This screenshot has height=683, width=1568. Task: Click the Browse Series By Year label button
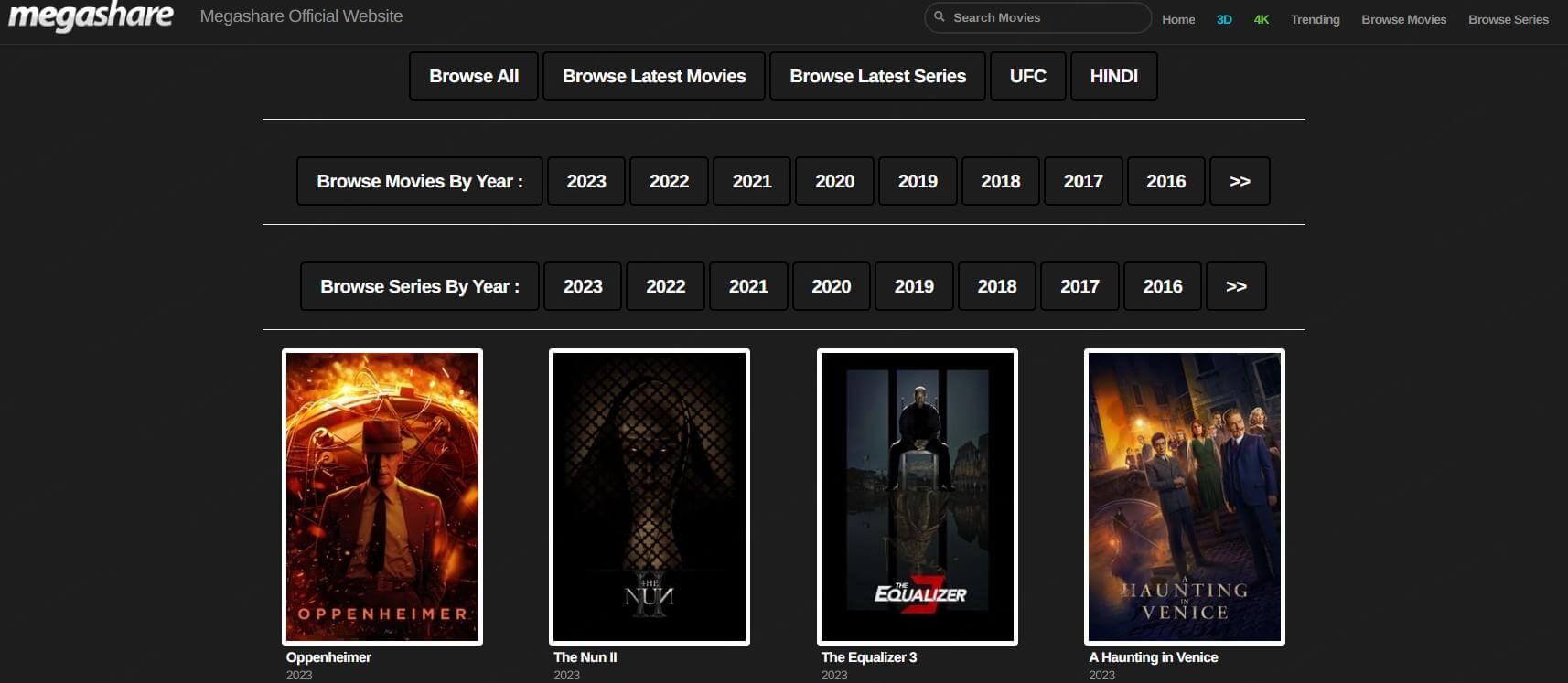(420, 286)
